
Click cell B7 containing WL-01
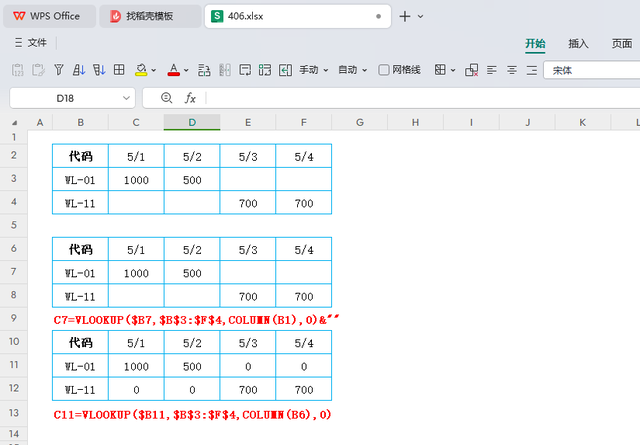click(80, 272)
